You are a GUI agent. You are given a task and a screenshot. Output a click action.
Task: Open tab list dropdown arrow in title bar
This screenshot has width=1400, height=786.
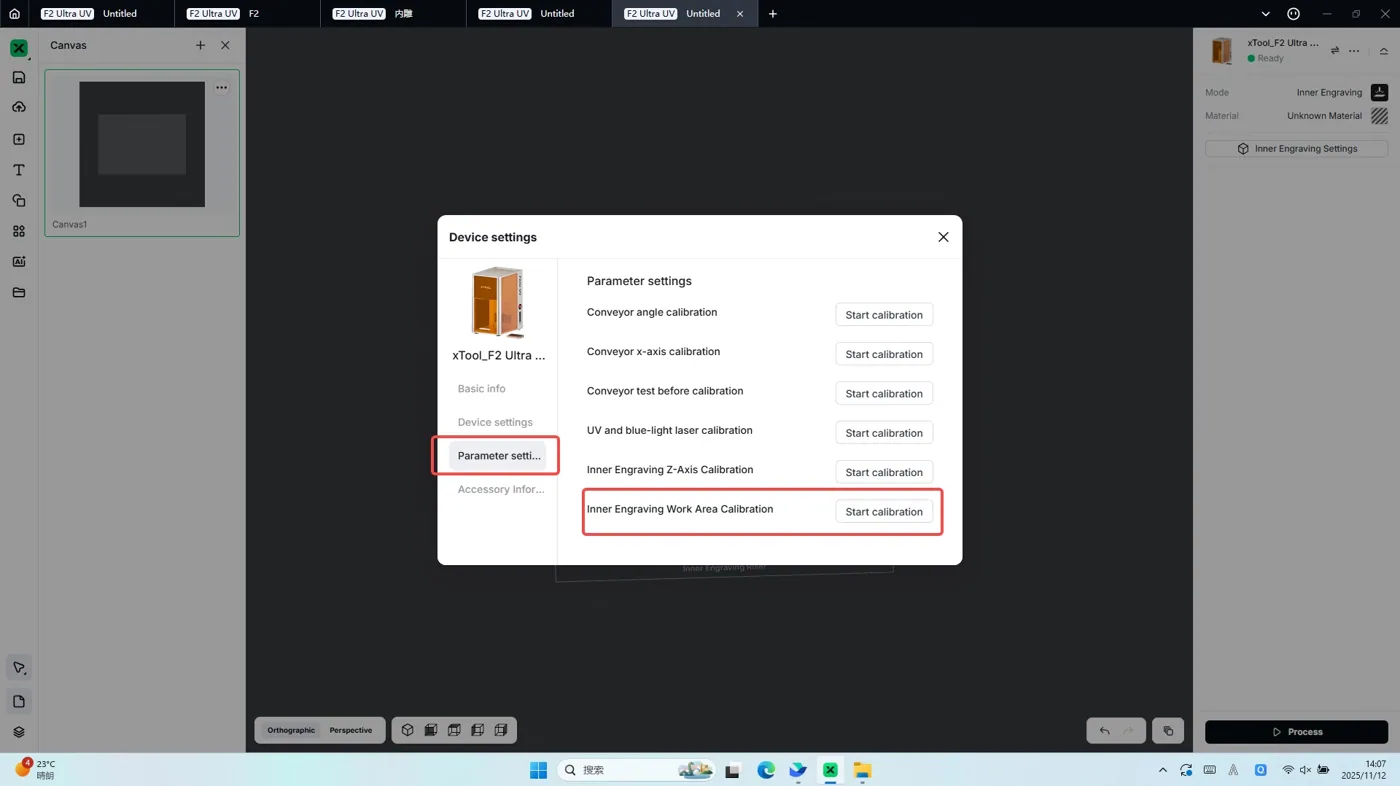(1265, 14)
